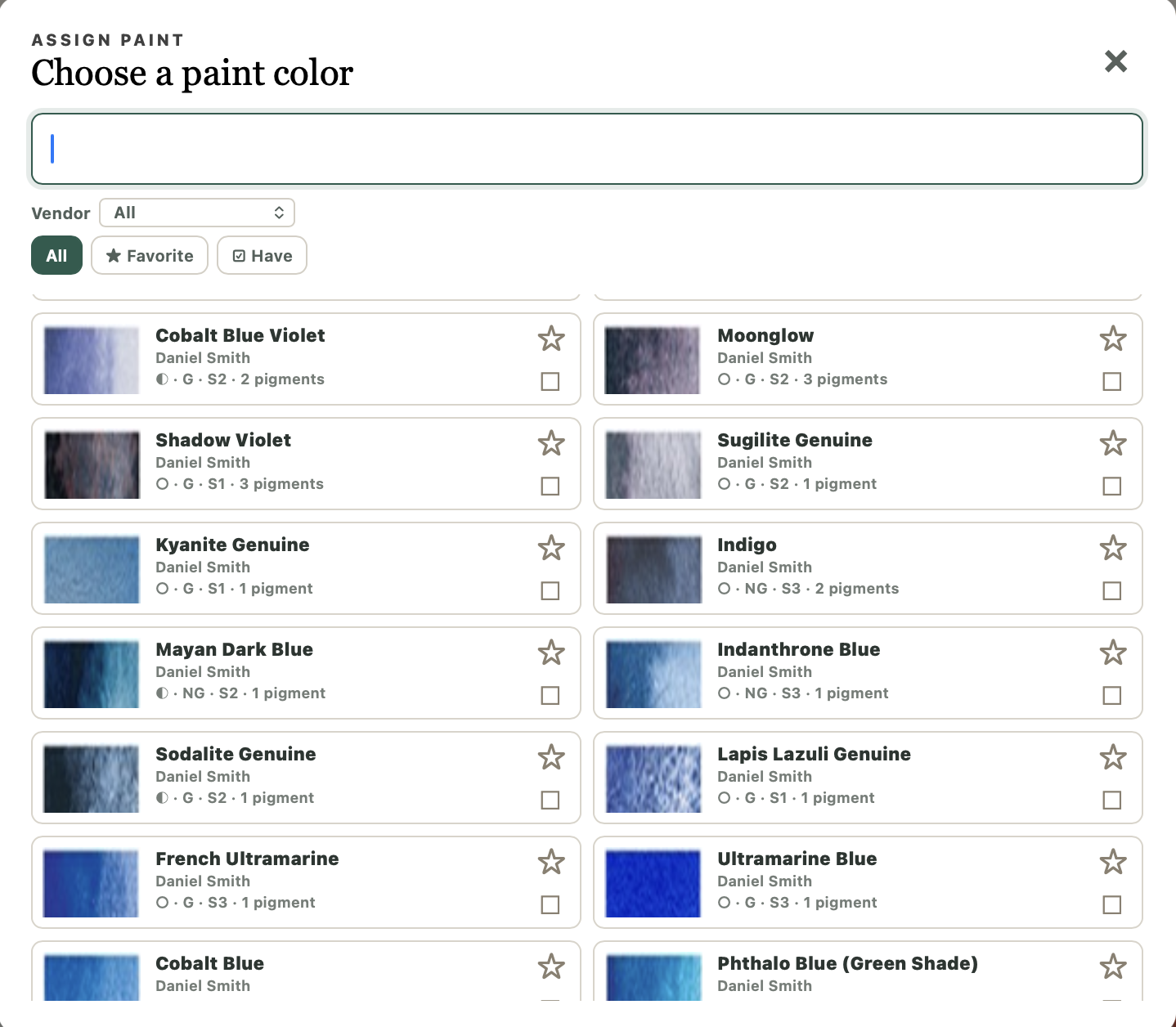The height and width of the screenshot is (1027, 1176).
Task: Open the Vendor dropdown
Action: pos(197,213)
